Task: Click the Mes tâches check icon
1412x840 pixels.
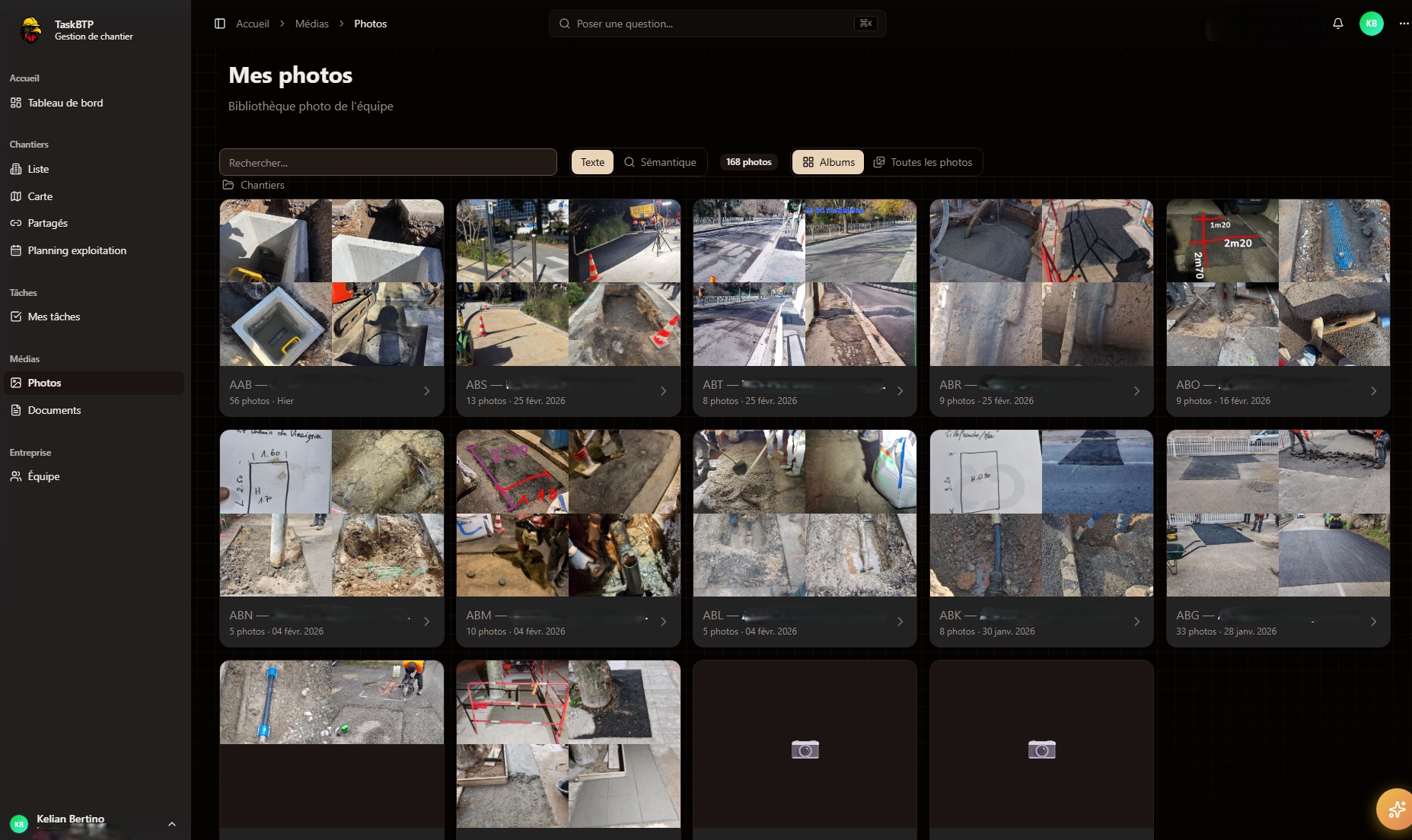Action: (16, 317)
